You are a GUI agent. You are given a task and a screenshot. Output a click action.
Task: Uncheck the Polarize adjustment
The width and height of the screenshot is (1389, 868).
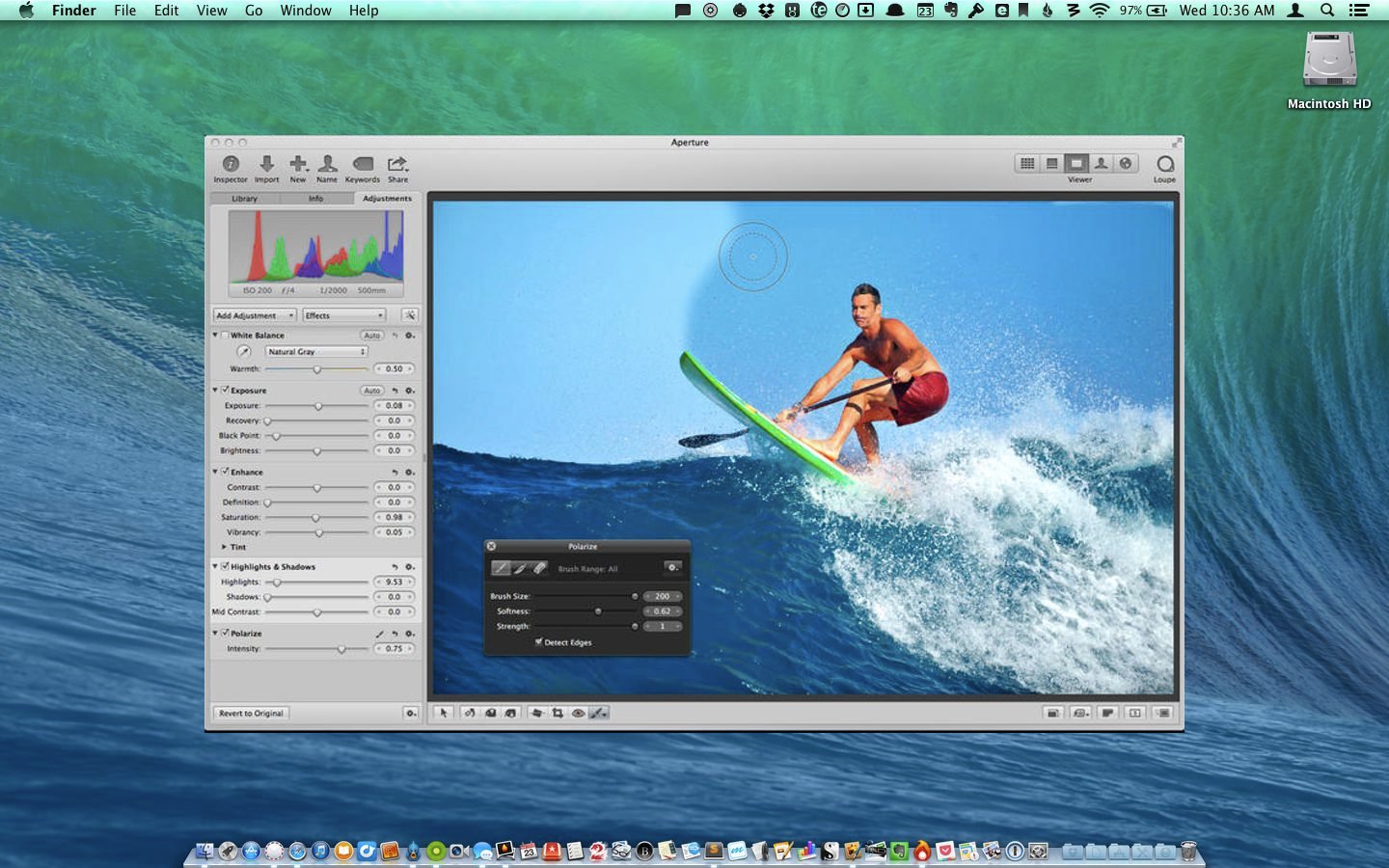[225, 634]
